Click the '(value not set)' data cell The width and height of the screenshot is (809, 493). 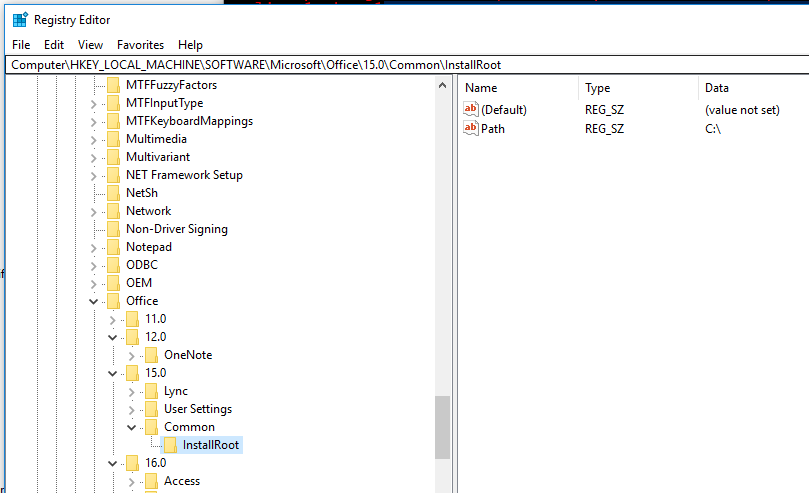pyautogui.click(x=742, y=109)
